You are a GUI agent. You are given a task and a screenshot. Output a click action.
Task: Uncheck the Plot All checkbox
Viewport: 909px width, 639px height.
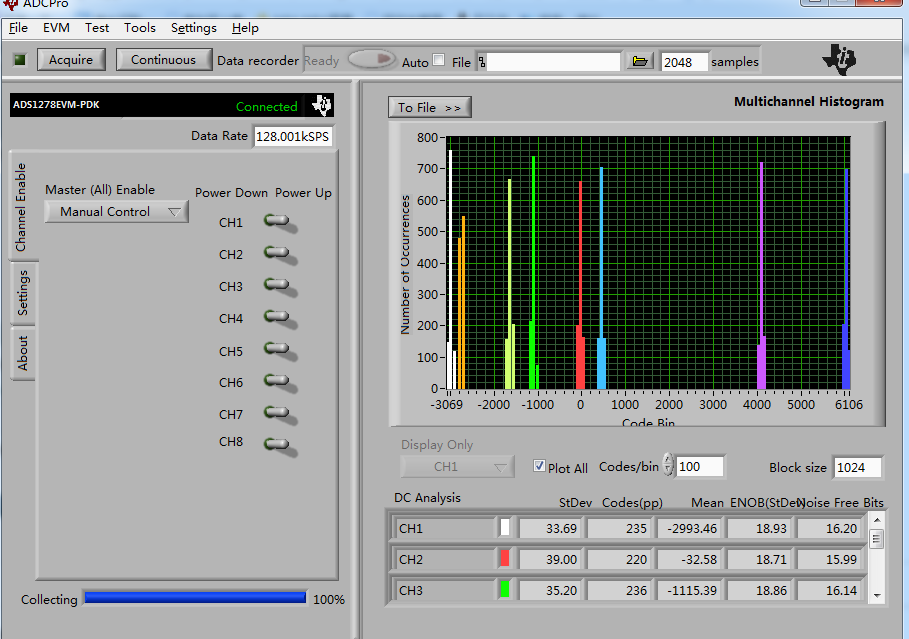(x=540, y=467)
